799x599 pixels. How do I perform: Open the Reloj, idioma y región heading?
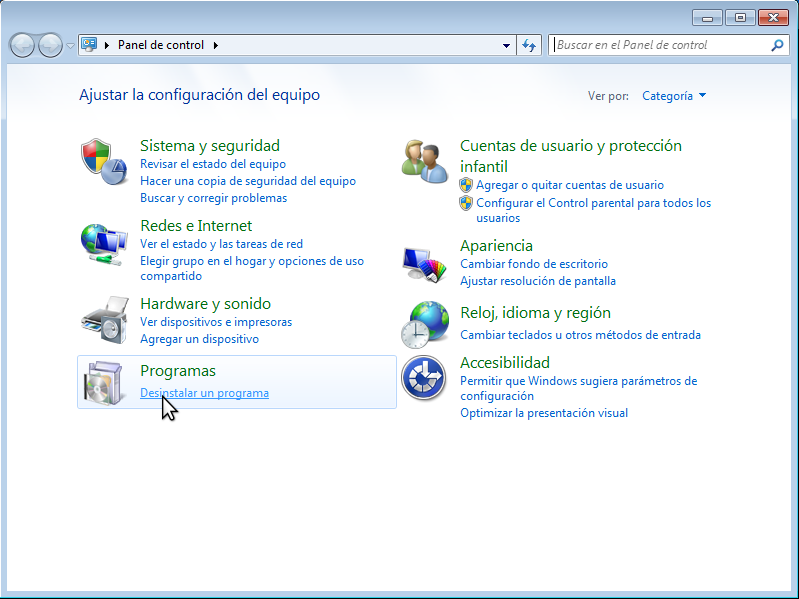(535, 313)
